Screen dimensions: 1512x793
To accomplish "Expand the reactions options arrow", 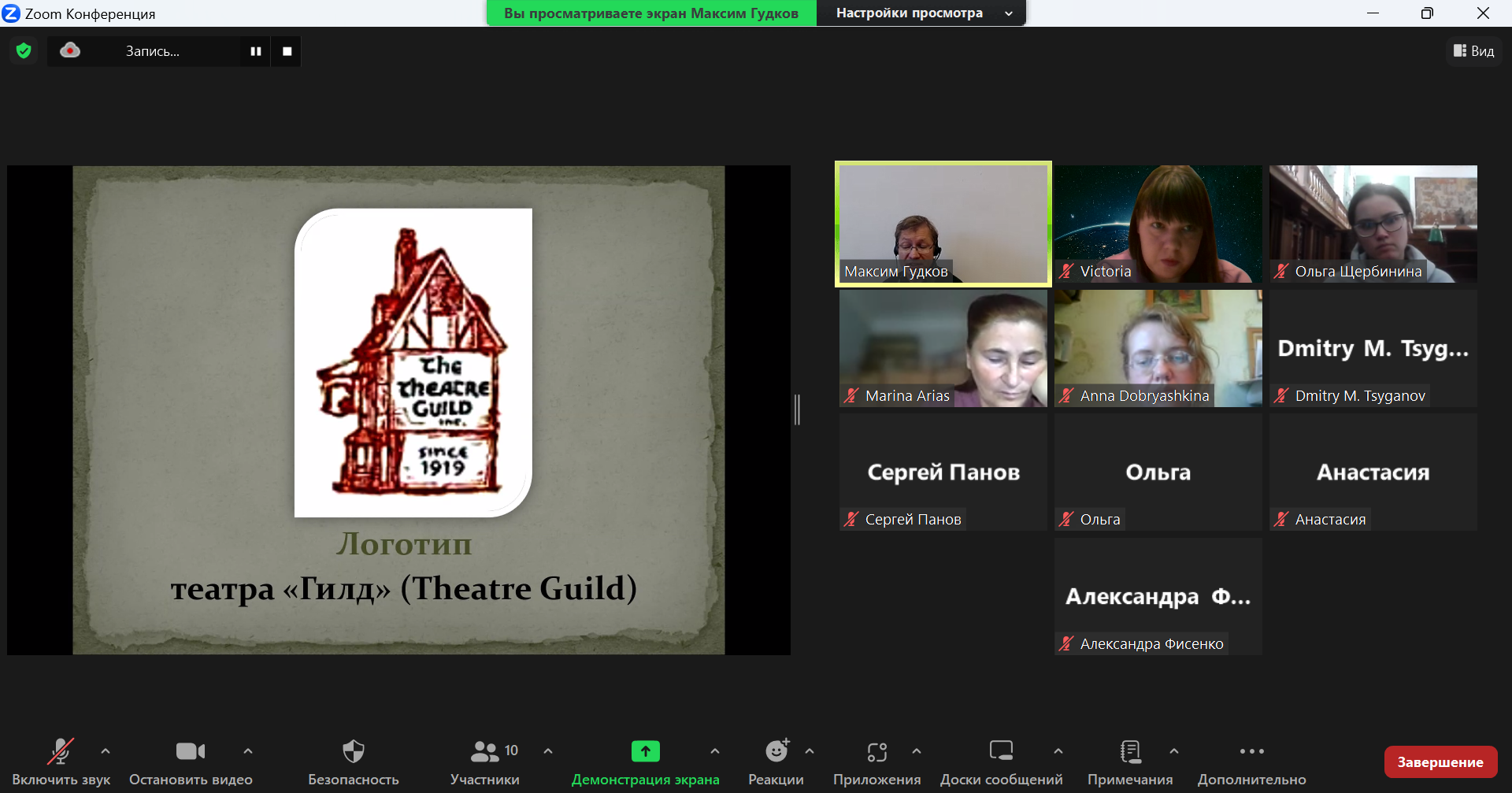I will [810, 751].
